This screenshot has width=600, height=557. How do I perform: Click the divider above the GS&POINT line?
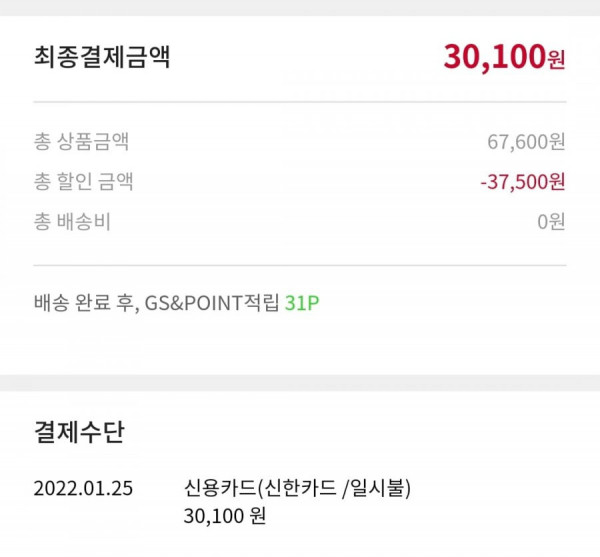(300, 265)
